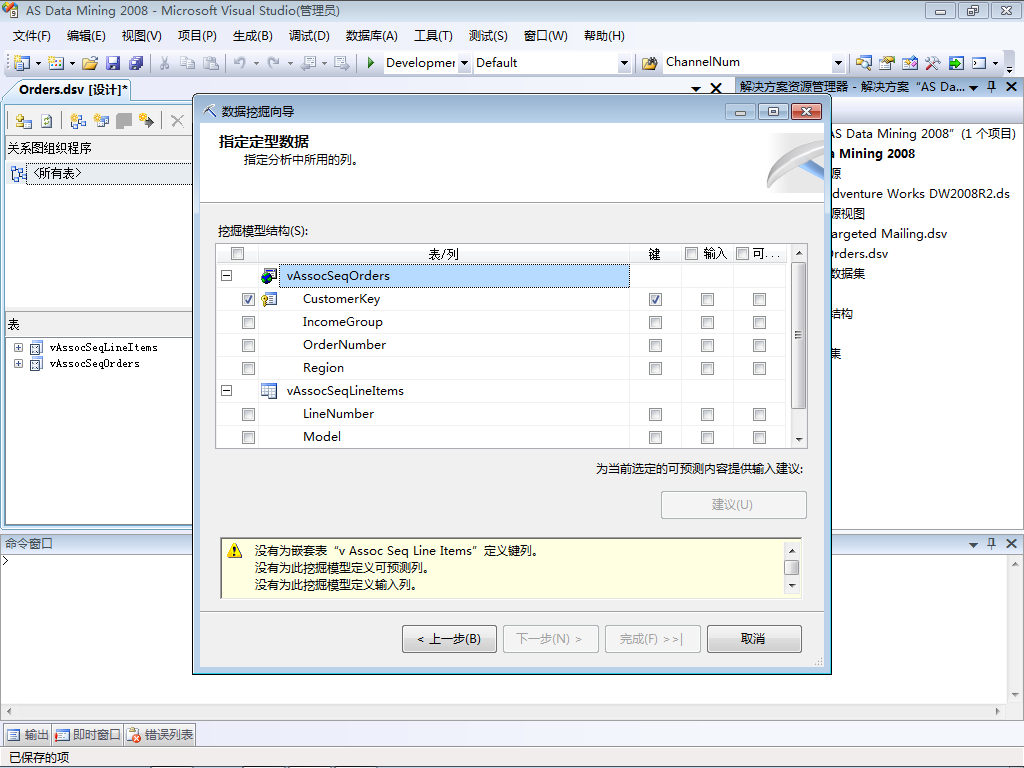Click the Cut scissors toolbar icon
This screenshot has height=768, width=1024.
coord(165,63)
